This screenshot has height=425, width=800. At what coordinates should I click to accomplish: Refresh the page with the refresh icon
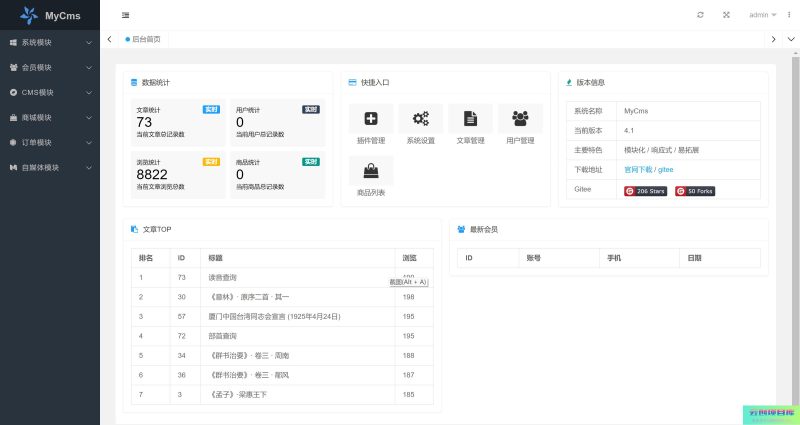[x=701, y=15]
